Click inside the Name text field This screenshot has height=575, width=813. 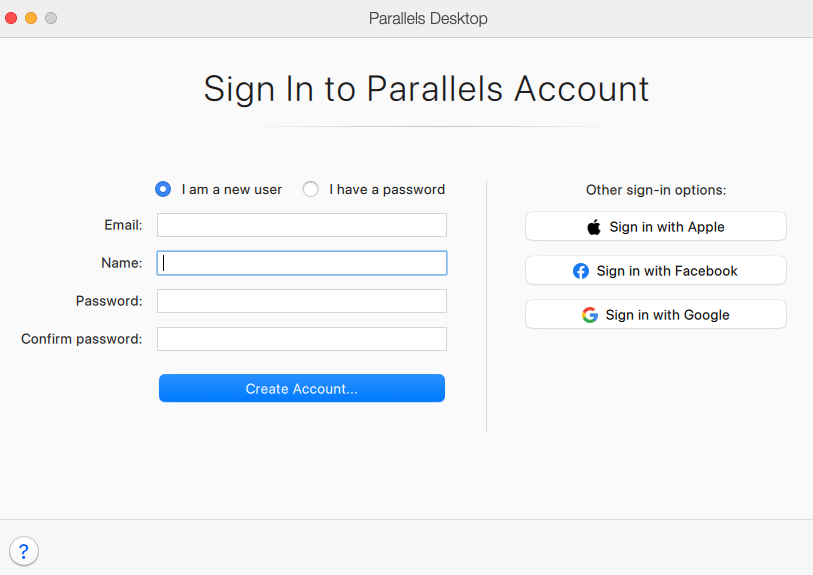(x=301, y=263)
